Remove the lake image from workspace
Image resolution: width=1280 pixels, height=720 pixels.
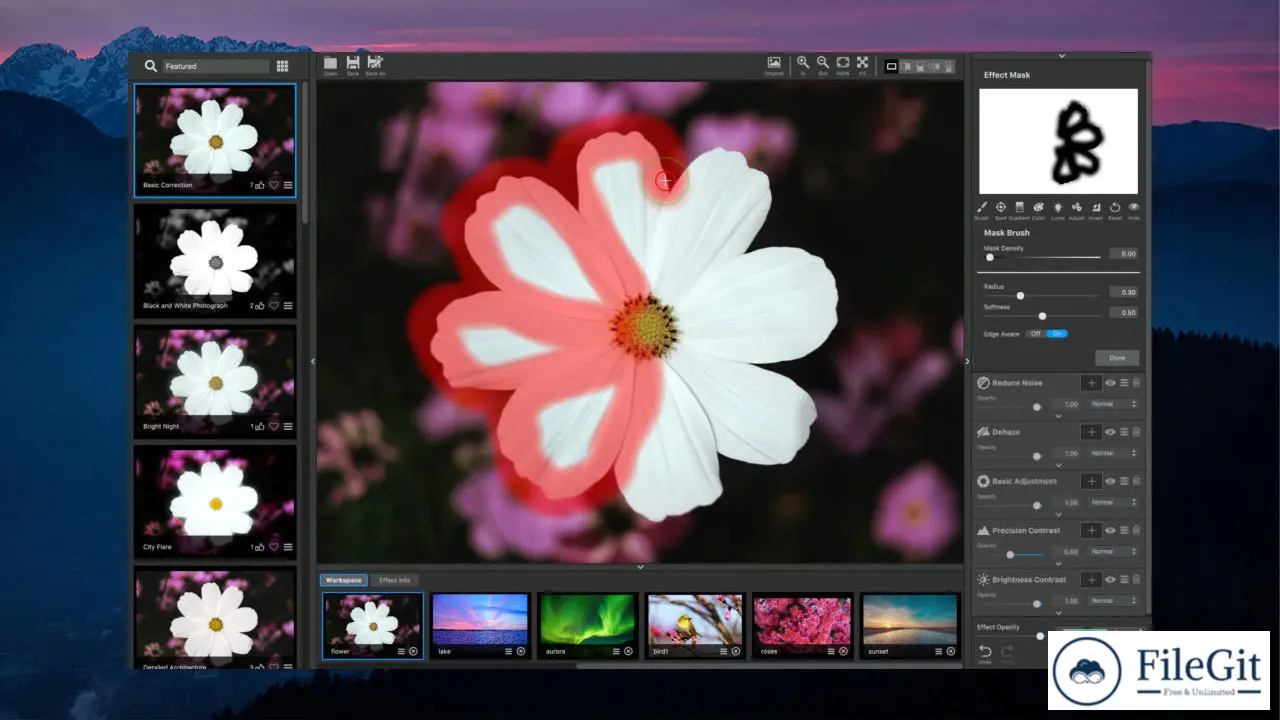click(521, 651)
